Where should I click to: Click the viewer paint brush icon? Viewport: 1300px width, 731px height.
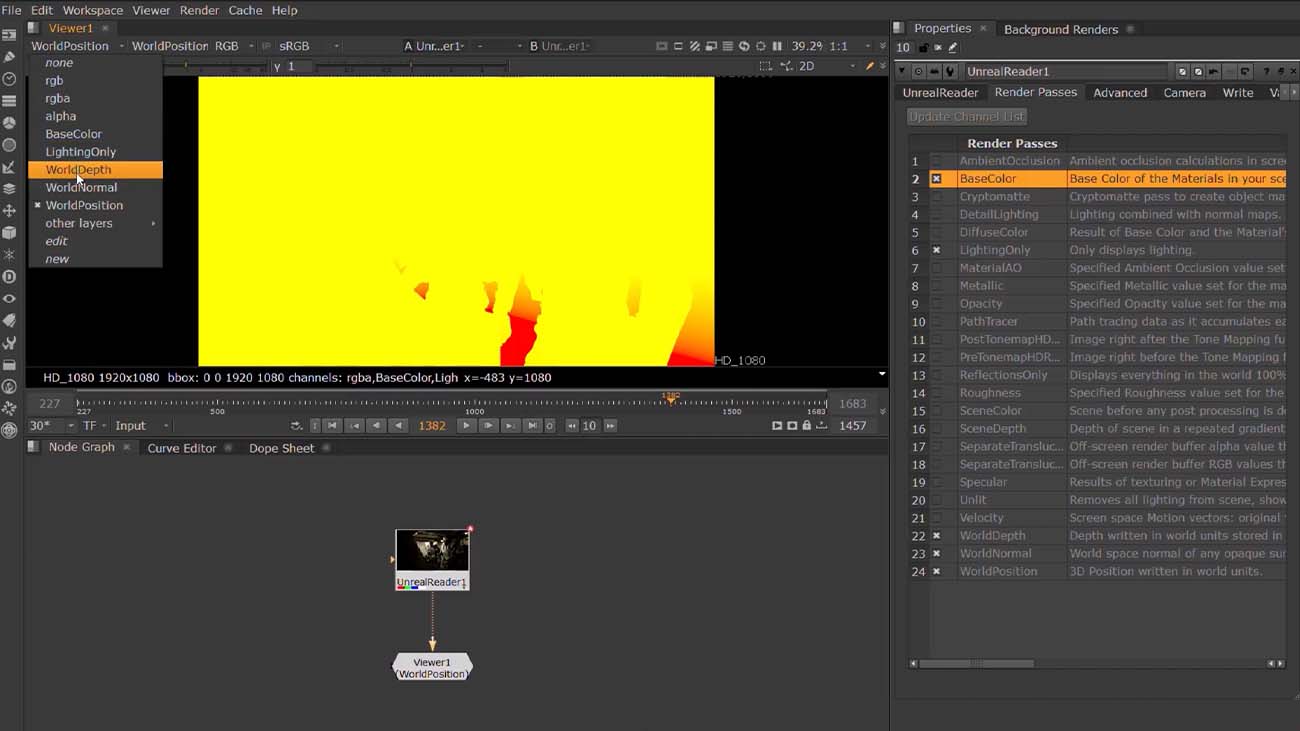coord(869,66)
